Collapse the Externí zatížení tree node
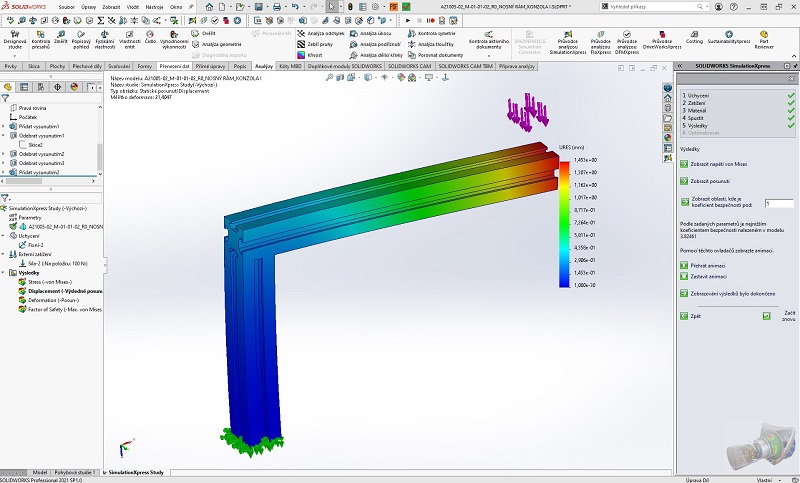800x483 pixels. coord(3,254)
